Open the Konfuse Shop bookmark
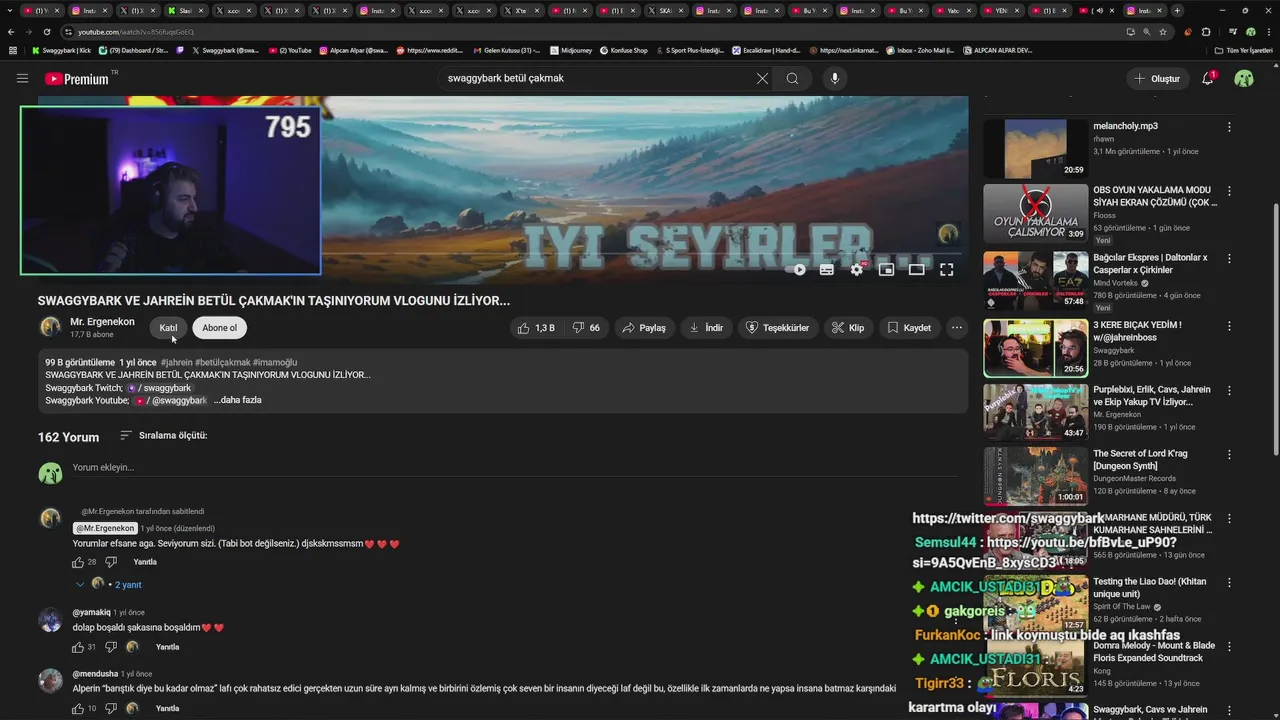This screenshot has height=720, width=1280. tap(624, 50)
